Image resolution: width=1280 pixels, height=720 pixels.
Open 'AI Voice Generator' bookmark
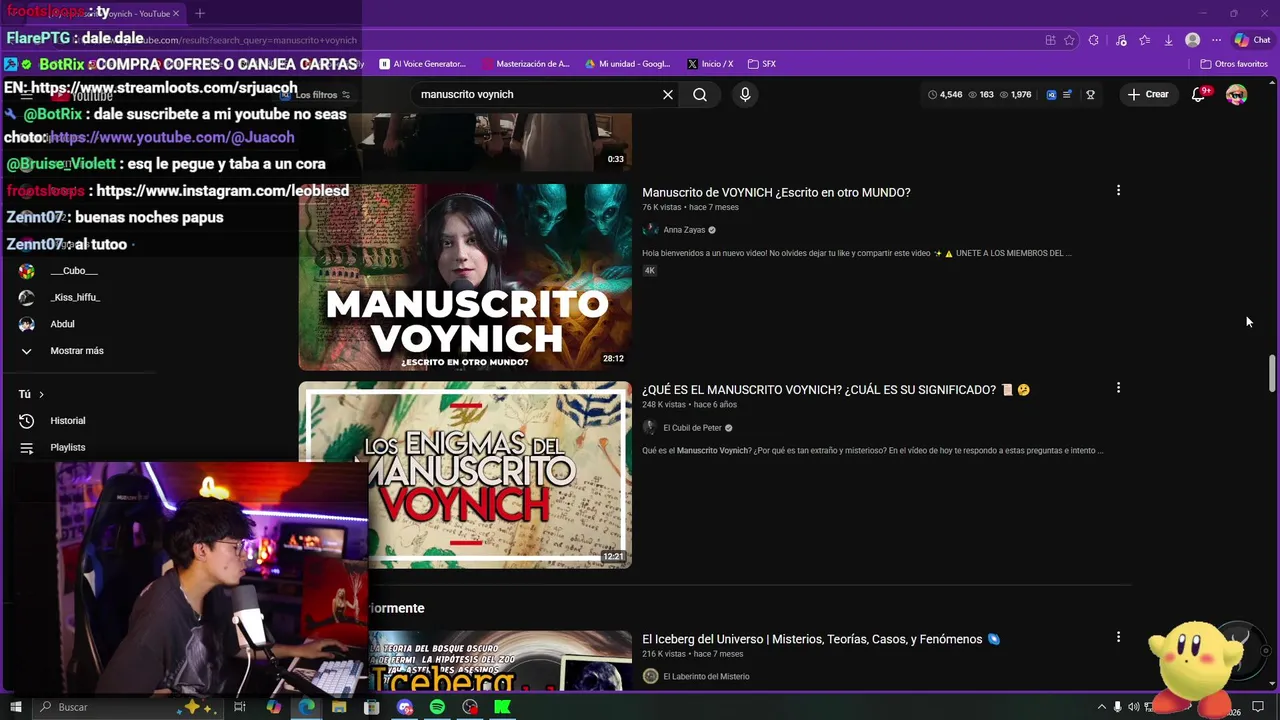point(422,64)
